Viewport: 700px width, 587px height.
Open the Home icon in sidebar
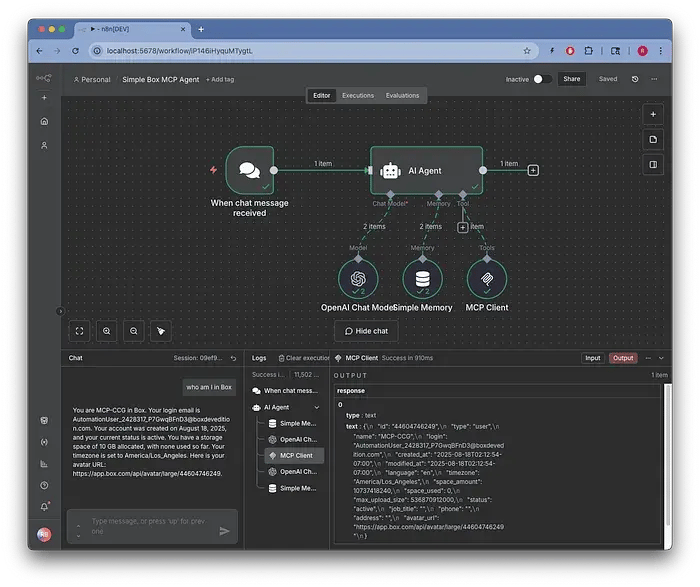point(44,121)
